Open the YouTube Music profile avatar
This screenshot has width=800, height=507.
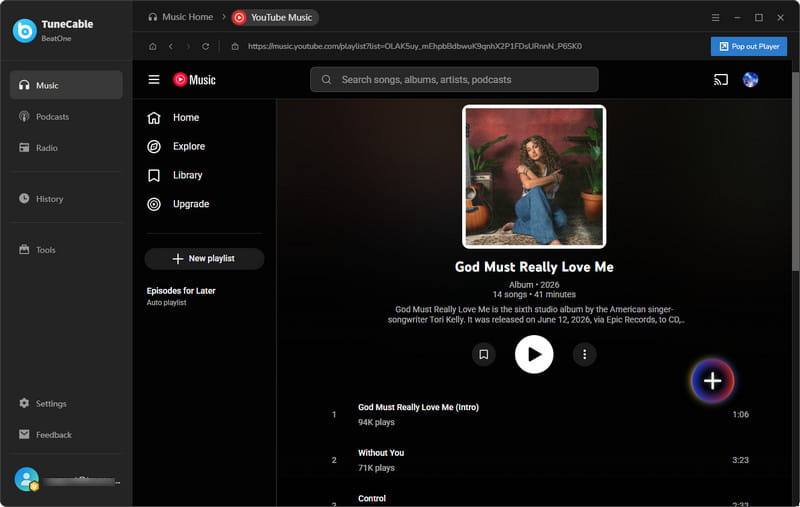[x=750, y=80]
